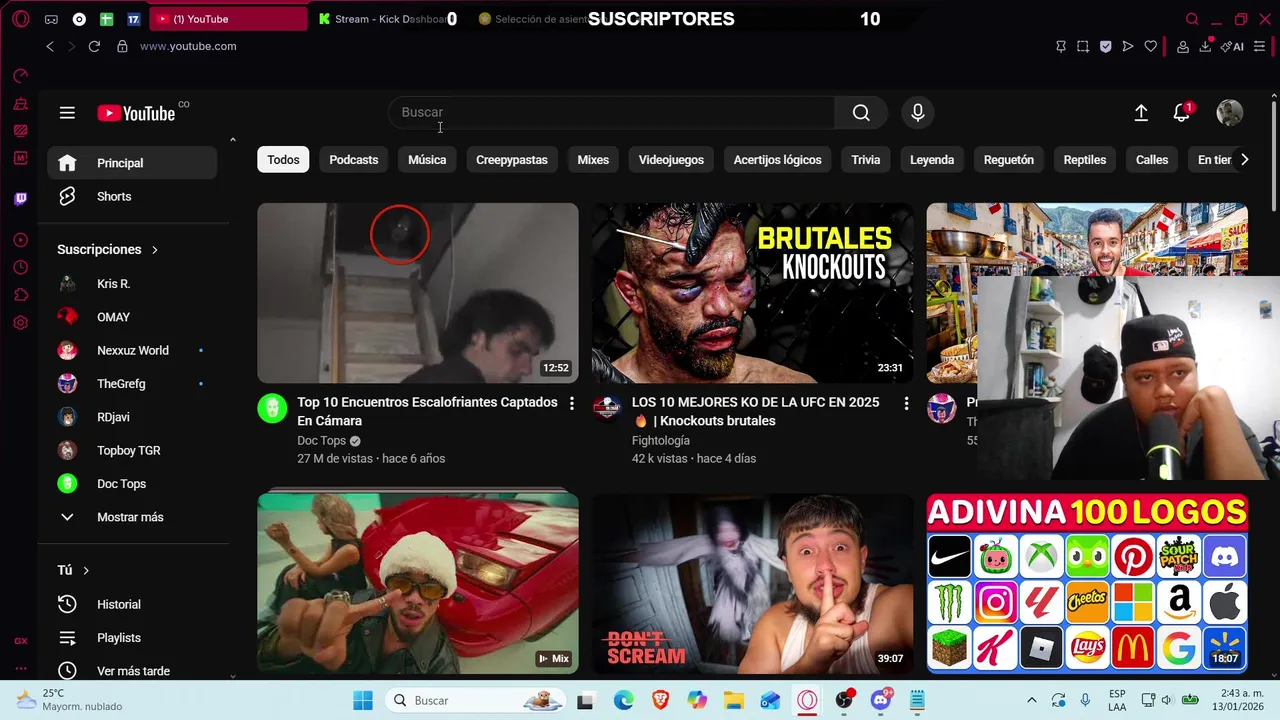Screen dimensions: 1280x720
Task: Open the Don't Scream video thumbnail
Action: point(752,583)
